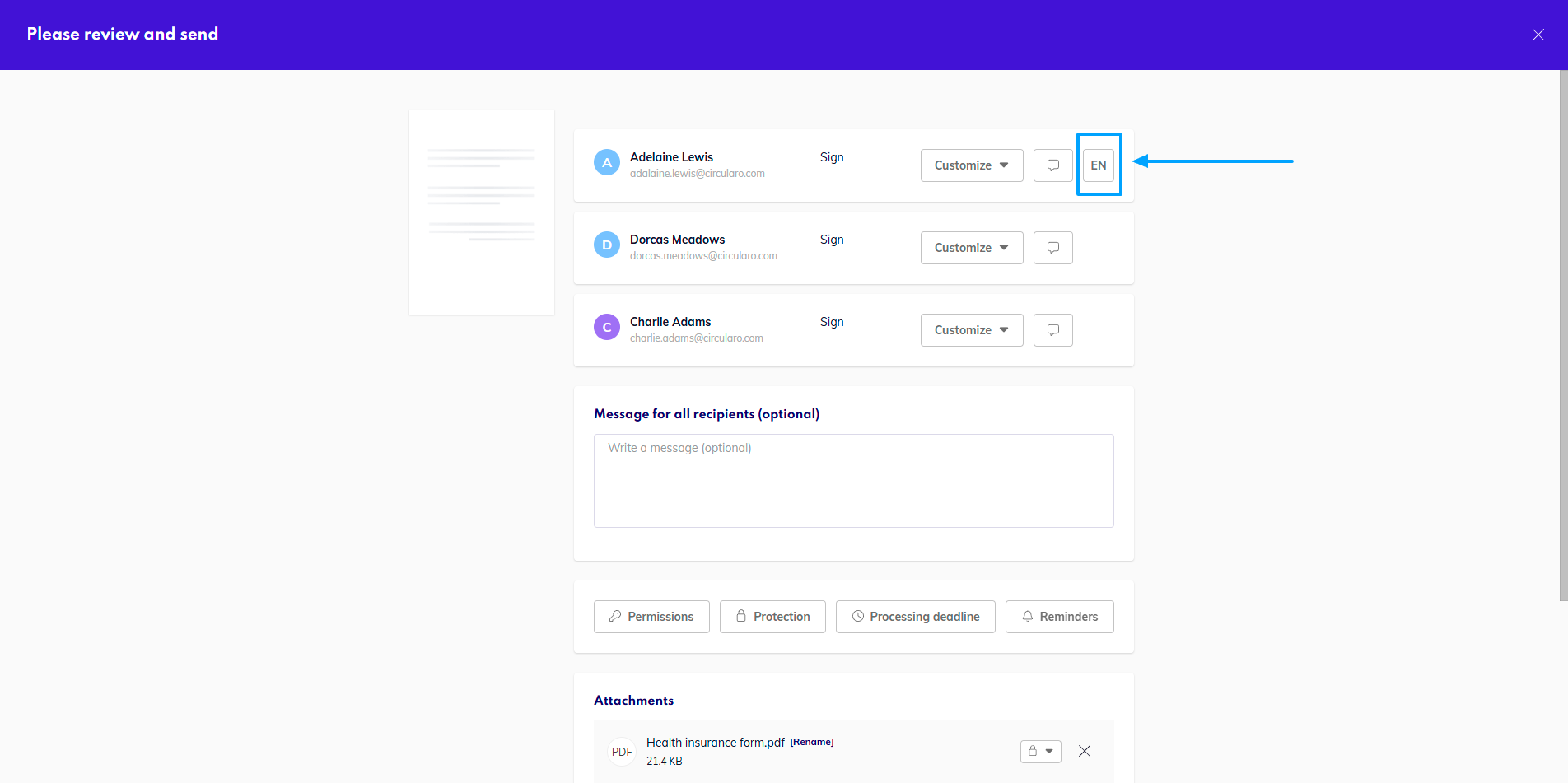Click Rename link for attachment

click(811, 742)
